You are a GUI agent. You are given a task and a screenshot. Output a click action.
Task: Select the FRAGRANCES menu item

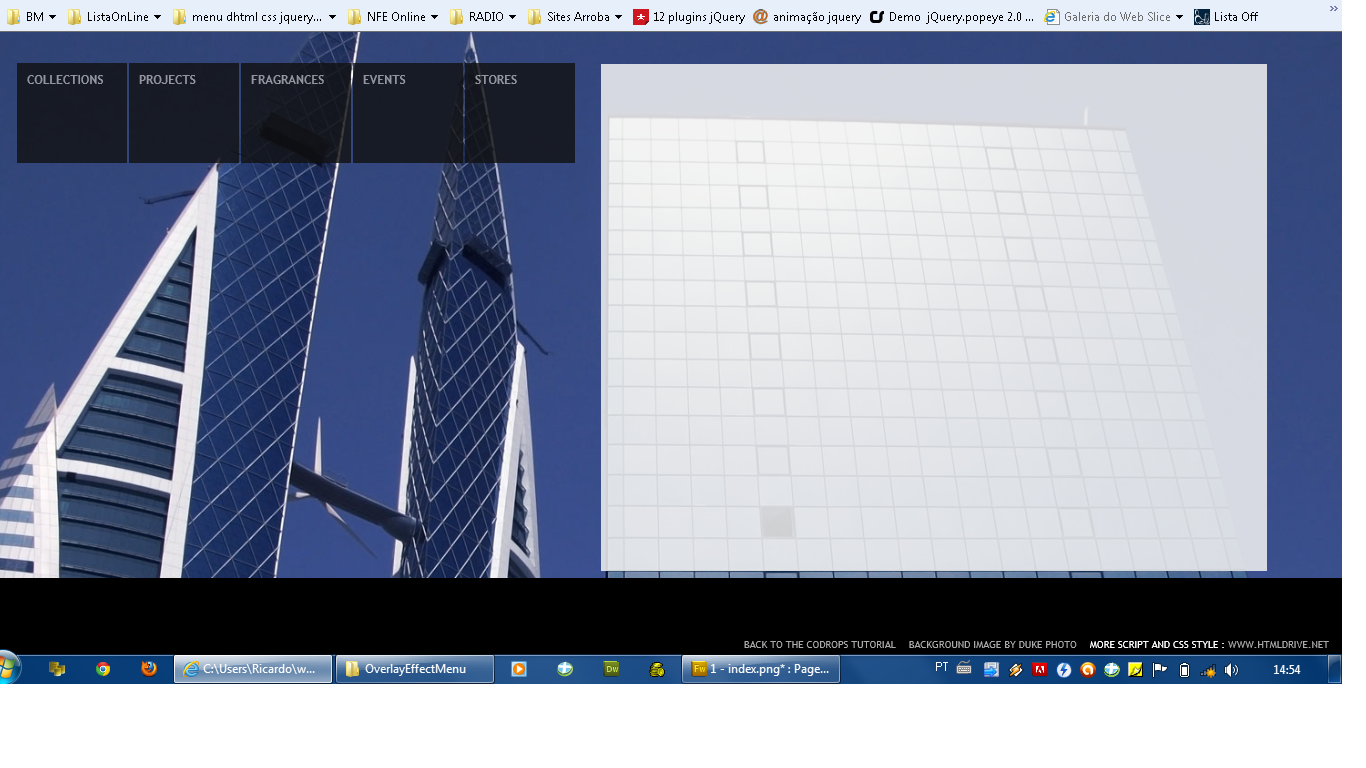click(287, 80)
